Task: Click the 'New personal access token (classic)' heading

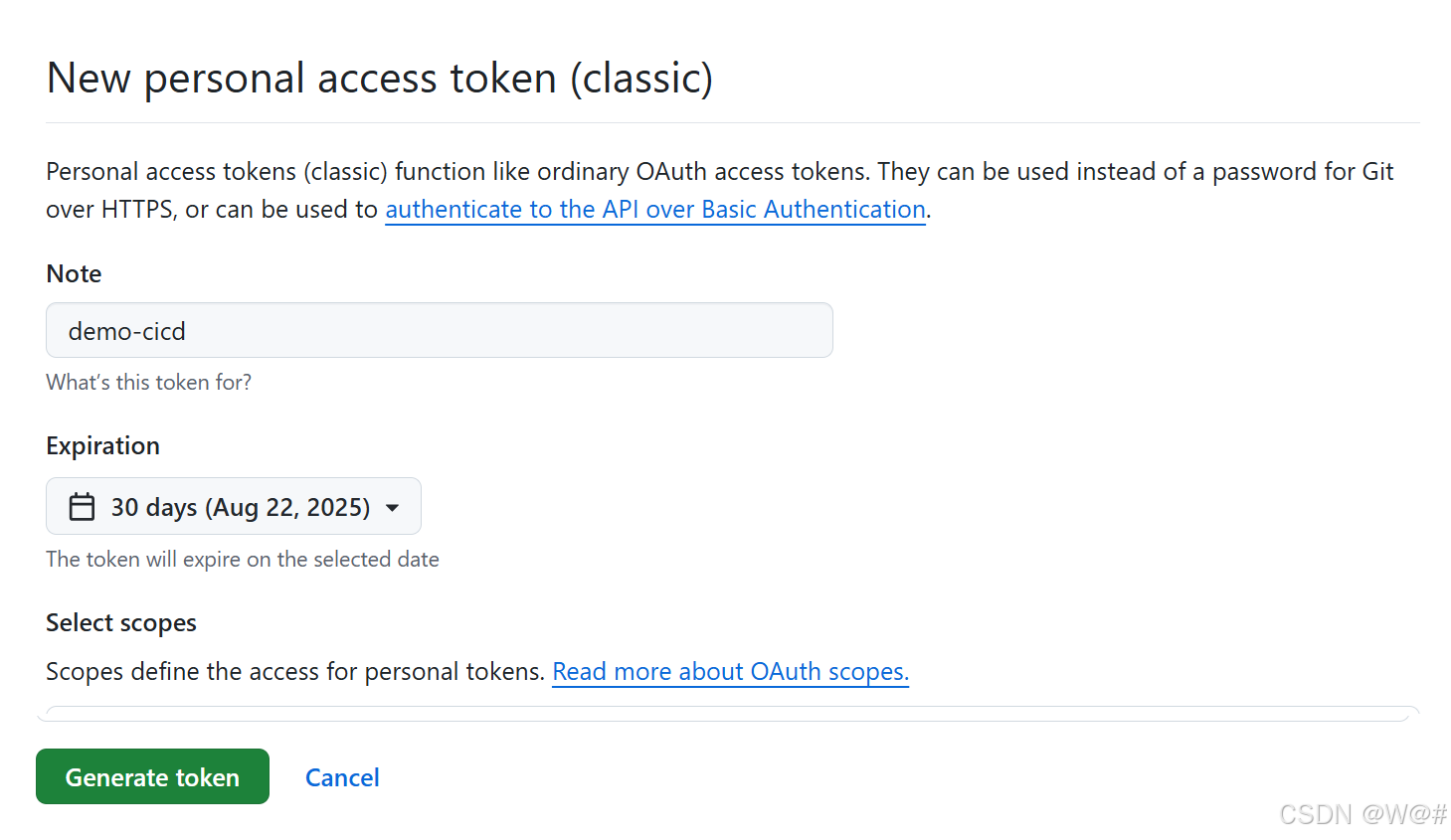Action: tap(380, 78)
